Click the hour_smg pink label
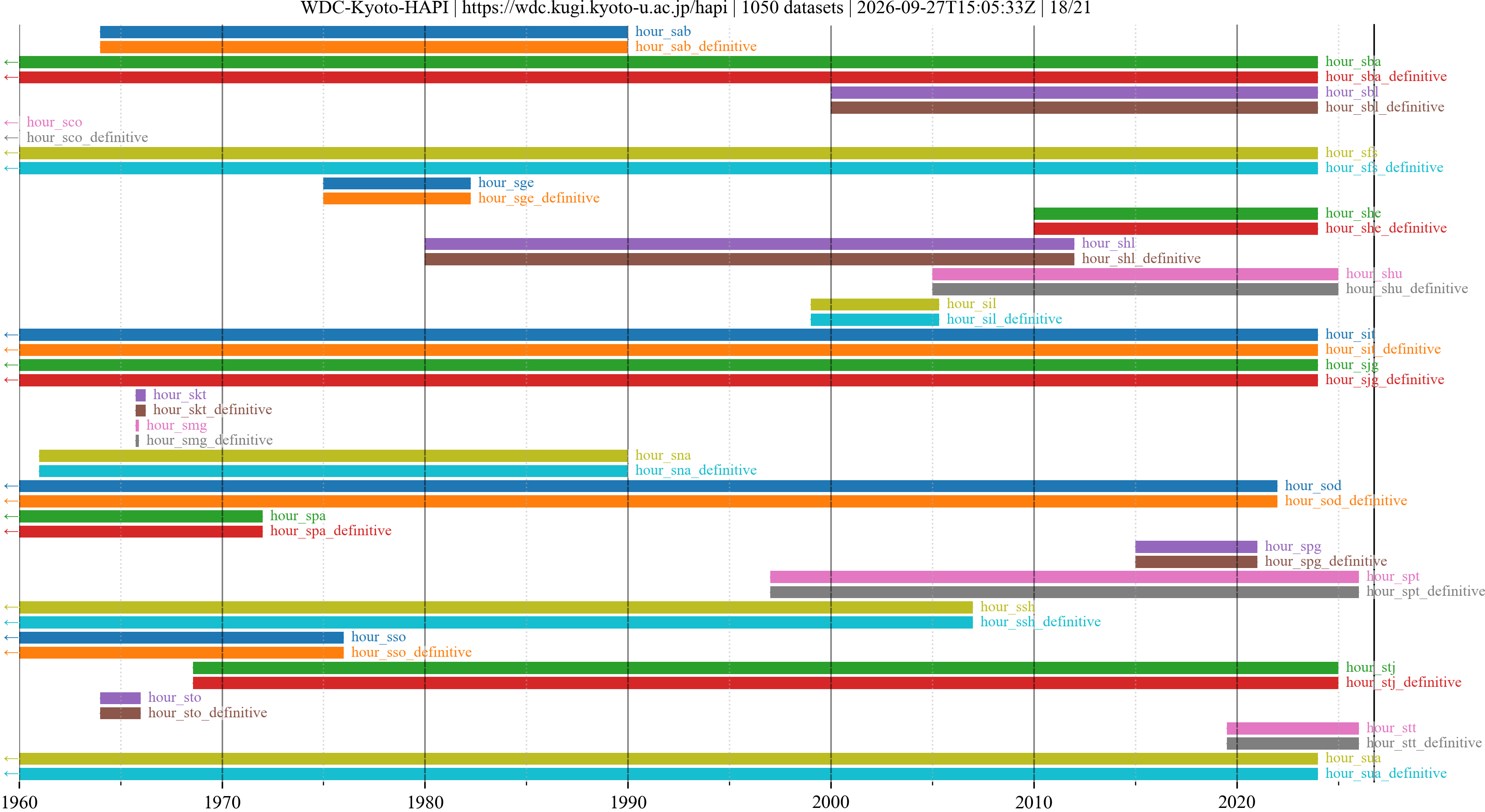The height and width of the screenshot is (812, 1485). [x=176, y=425]
